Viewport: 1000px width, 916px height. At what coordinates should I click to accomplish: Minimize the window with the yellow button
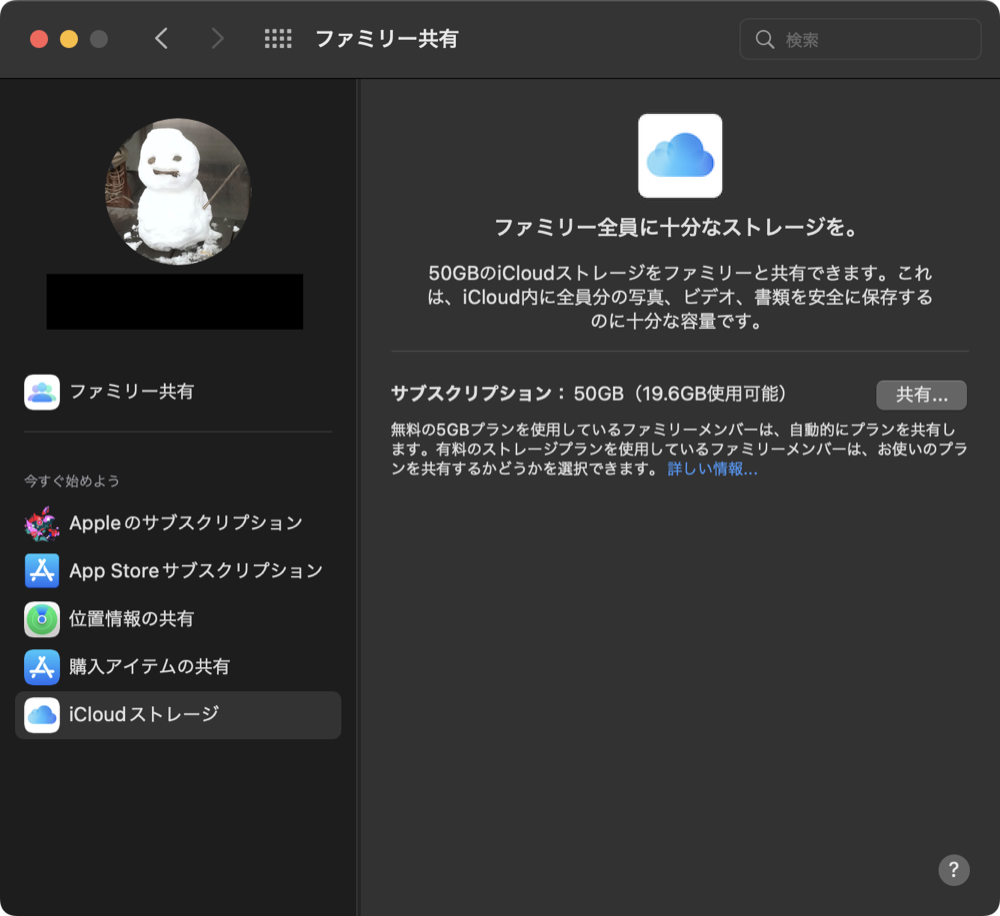[69, 39]
